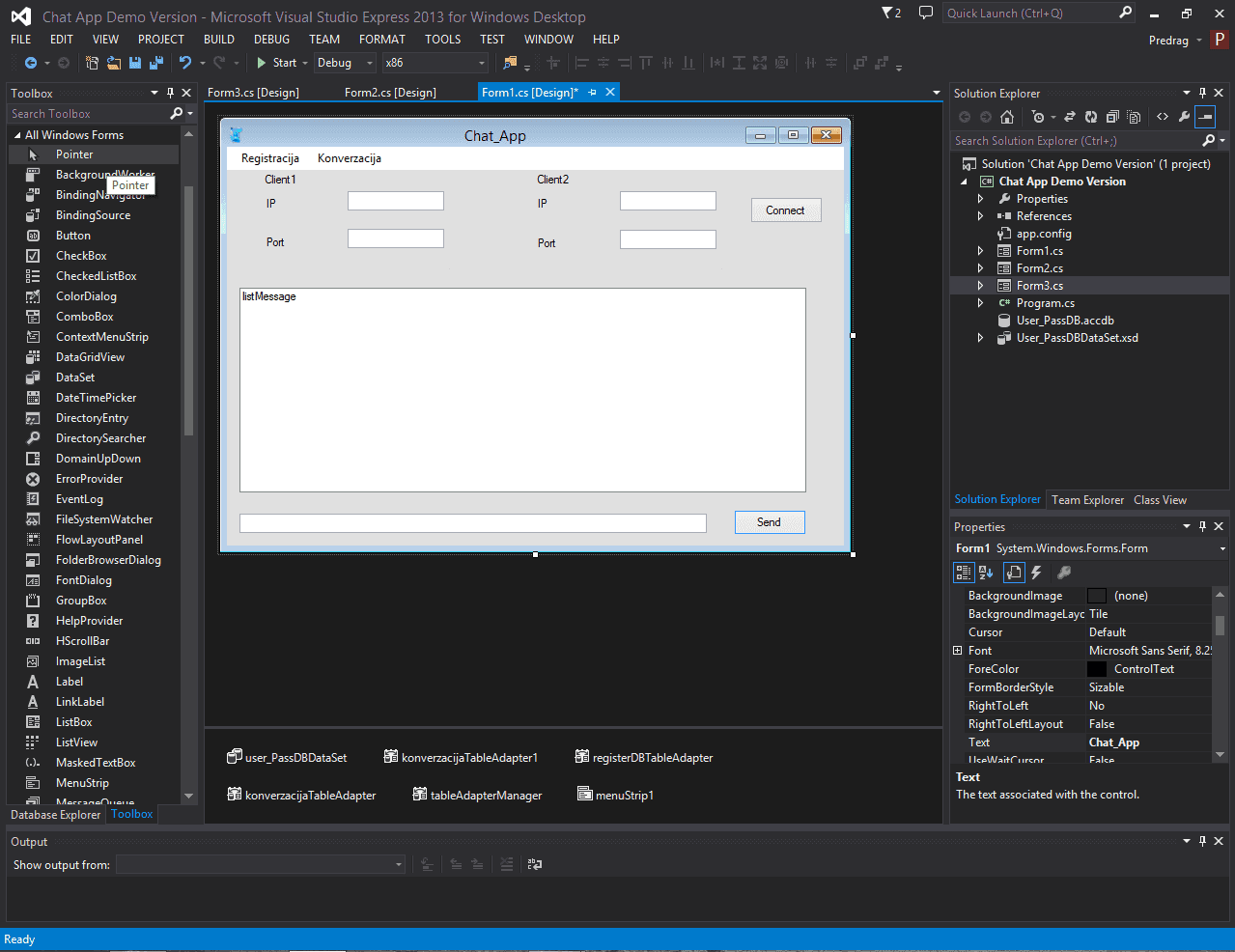Open the FORMAT menu
1235x952 pixels.
(x=382, y=40)
